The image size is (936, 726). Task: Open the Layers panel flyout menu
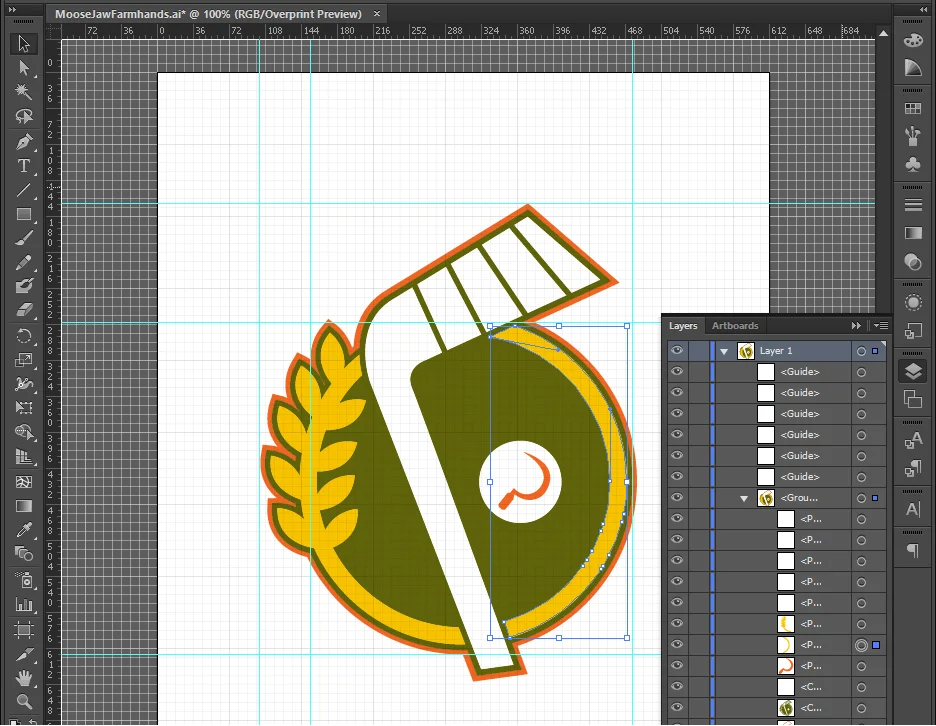(x=881, y=325)
